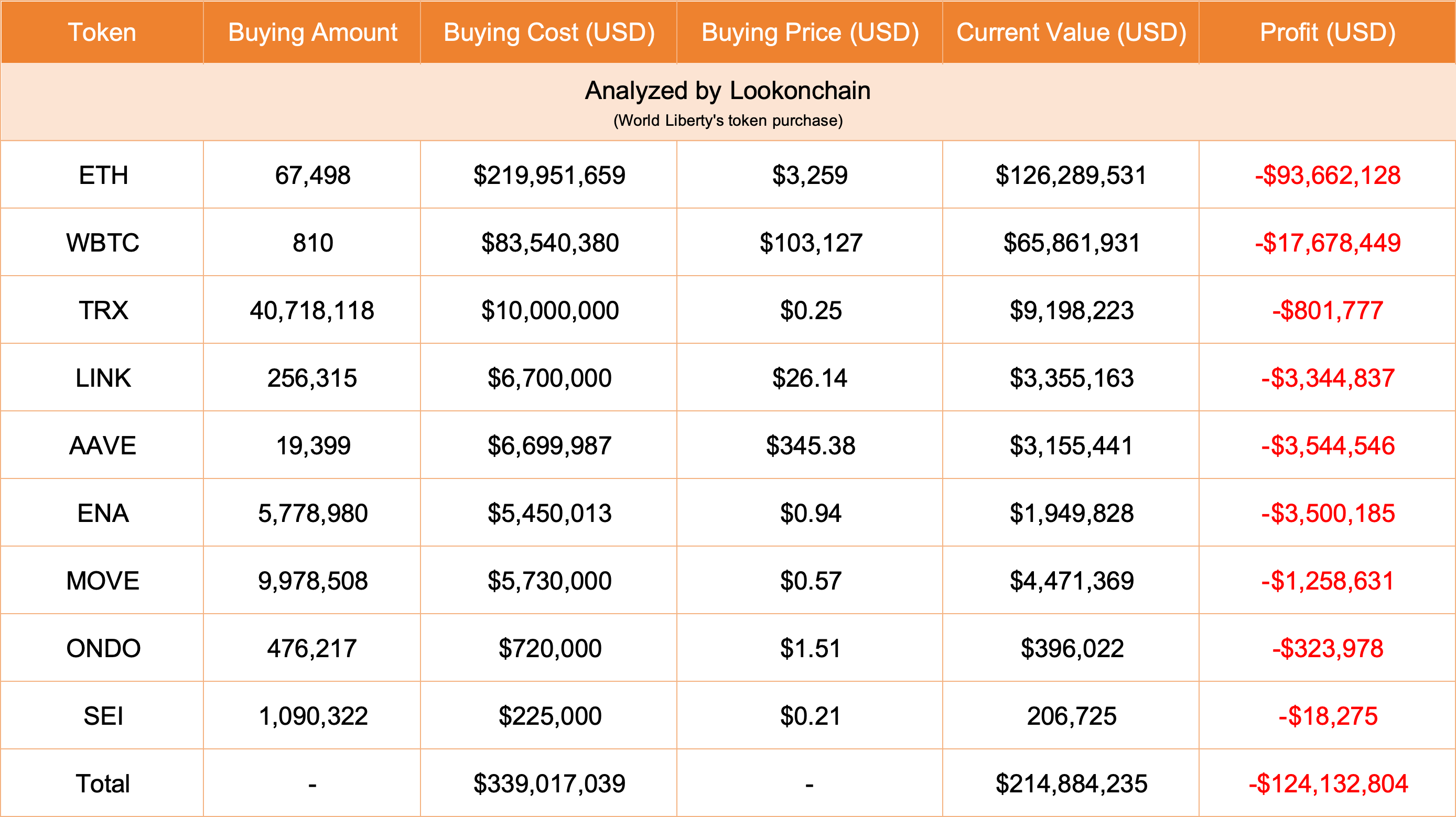Select MOVE profit -$1,258,631 cell
This screenshot has height=817, width=1456.
pos(1327,581)
